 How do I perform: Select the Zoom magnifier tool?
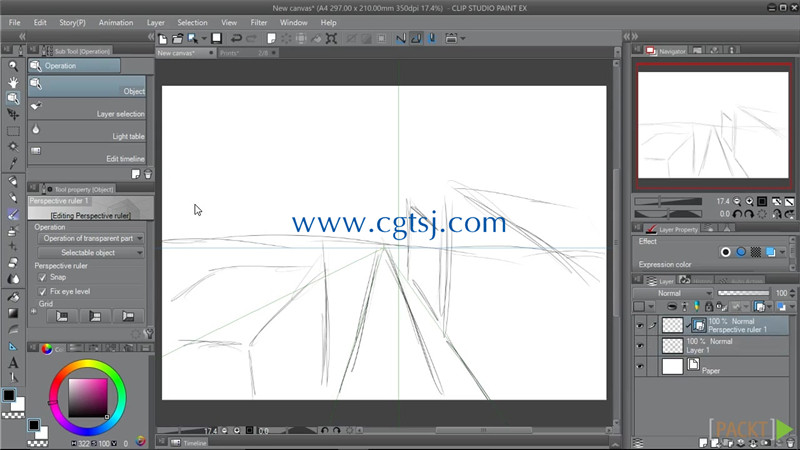[13, 66]
